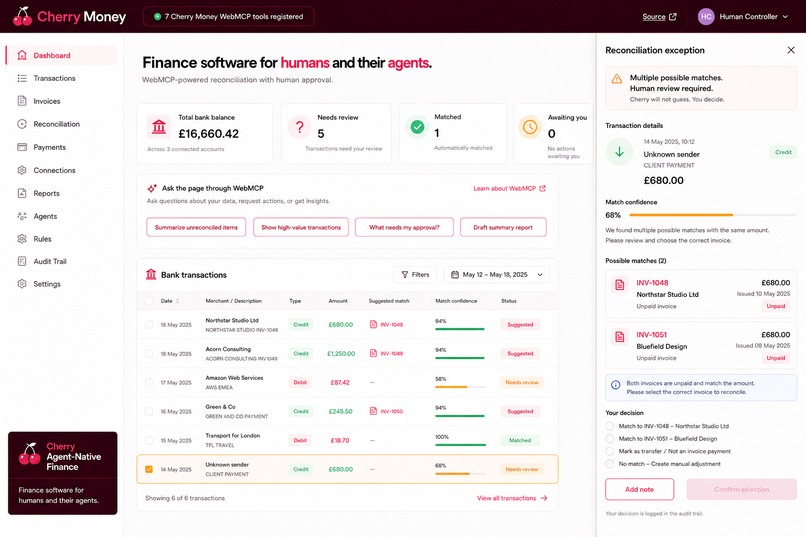Image resolution: width=806 pixels, height=537 pixels.
Task: Click the Reports document icon
Action: pos(22,193)
